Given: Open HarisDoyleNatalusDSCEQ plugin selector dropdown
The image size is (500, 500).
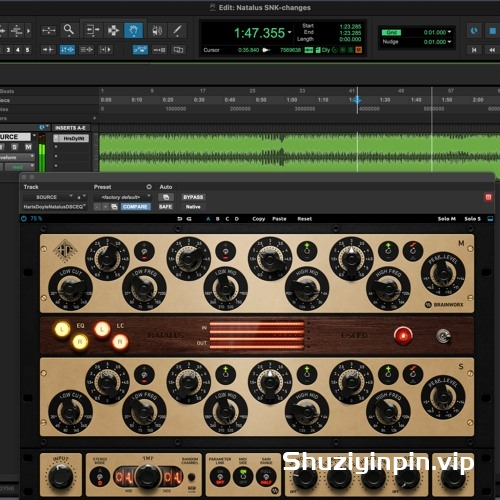Looking at the screenshot, I should [x=55, y=207].
